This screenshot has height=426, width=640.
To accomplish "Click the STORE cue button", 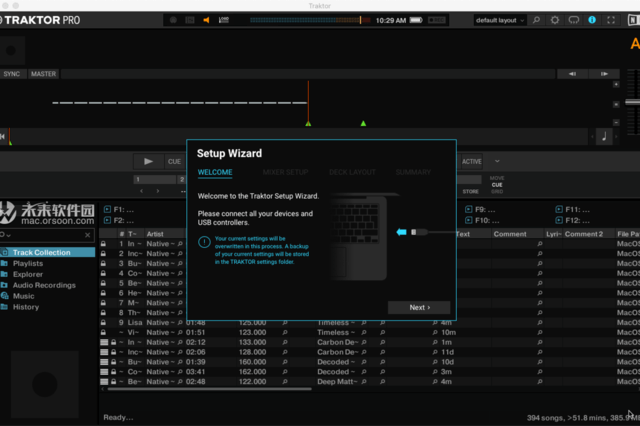I will click(470, 191).
